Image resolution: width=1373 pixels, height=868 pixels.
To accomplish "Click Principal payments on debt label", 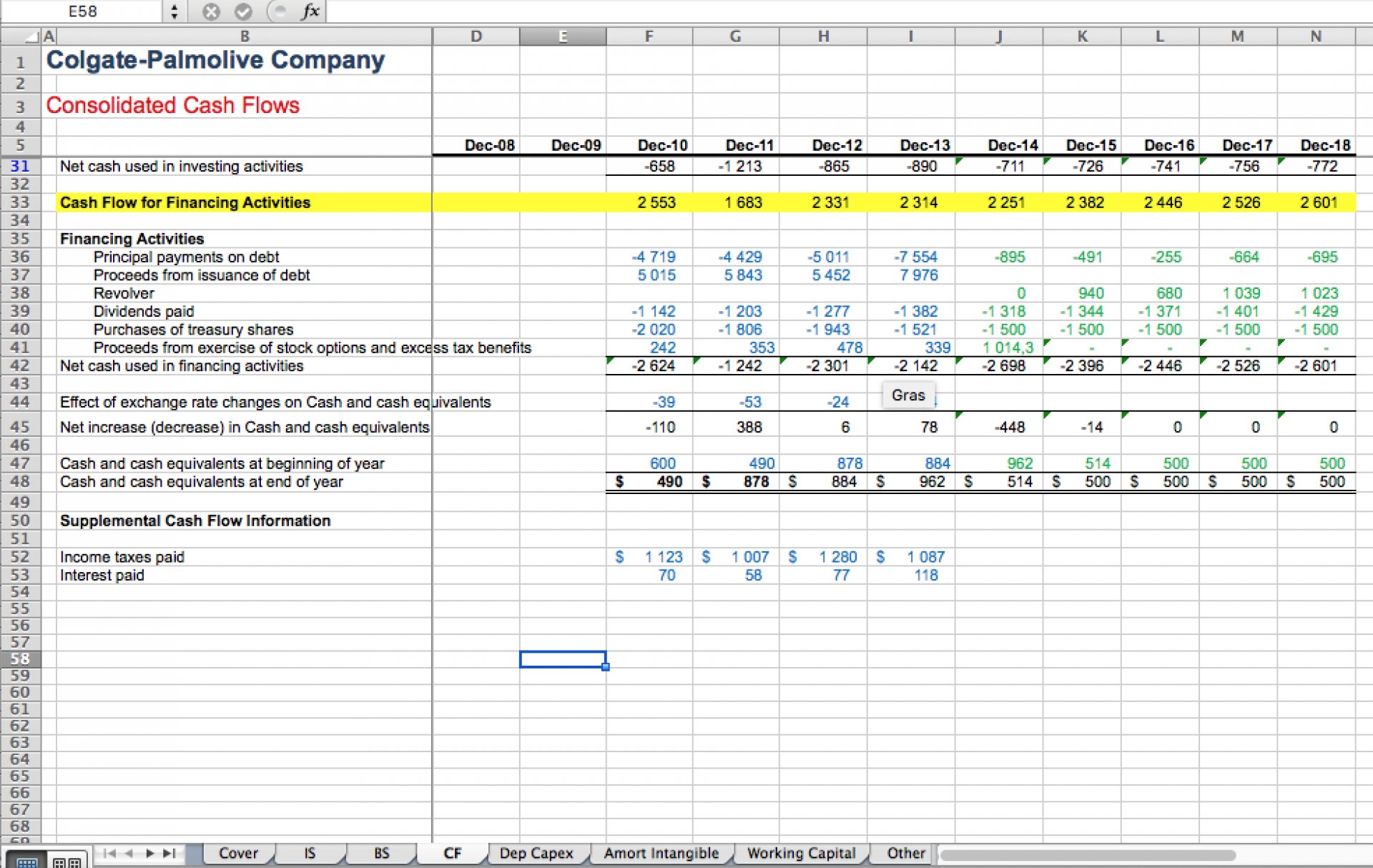I will click(186, 257).
